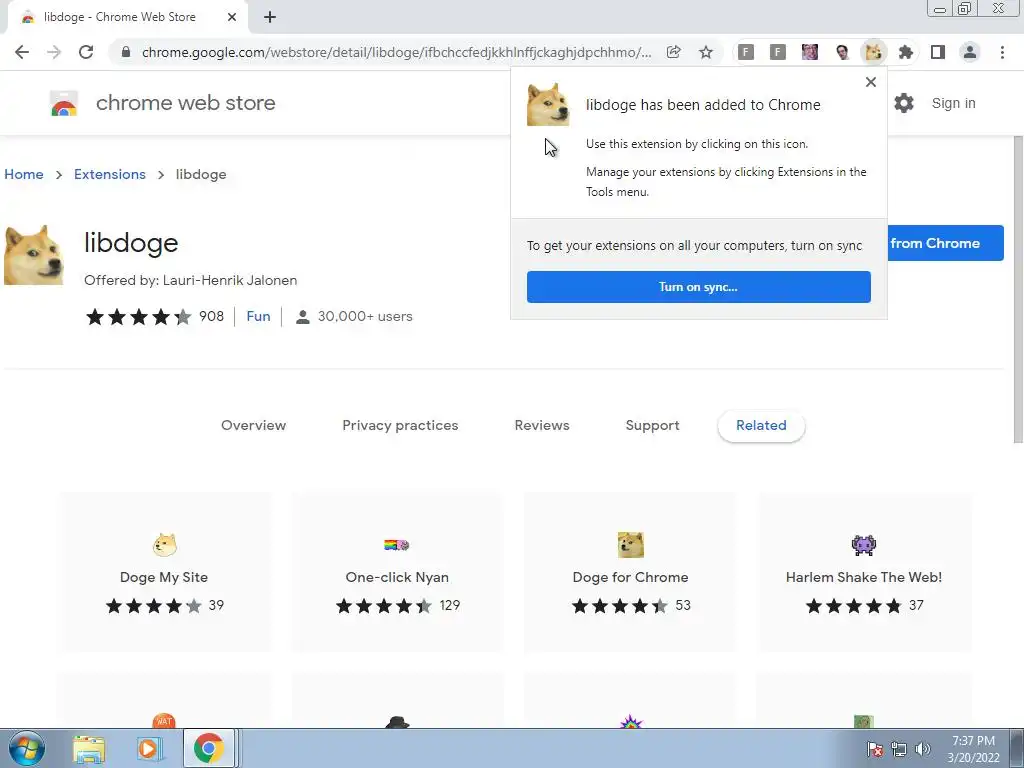Click the second gray F extension icon
Viewport: 1024px width, 768px height.
(777, 52)
